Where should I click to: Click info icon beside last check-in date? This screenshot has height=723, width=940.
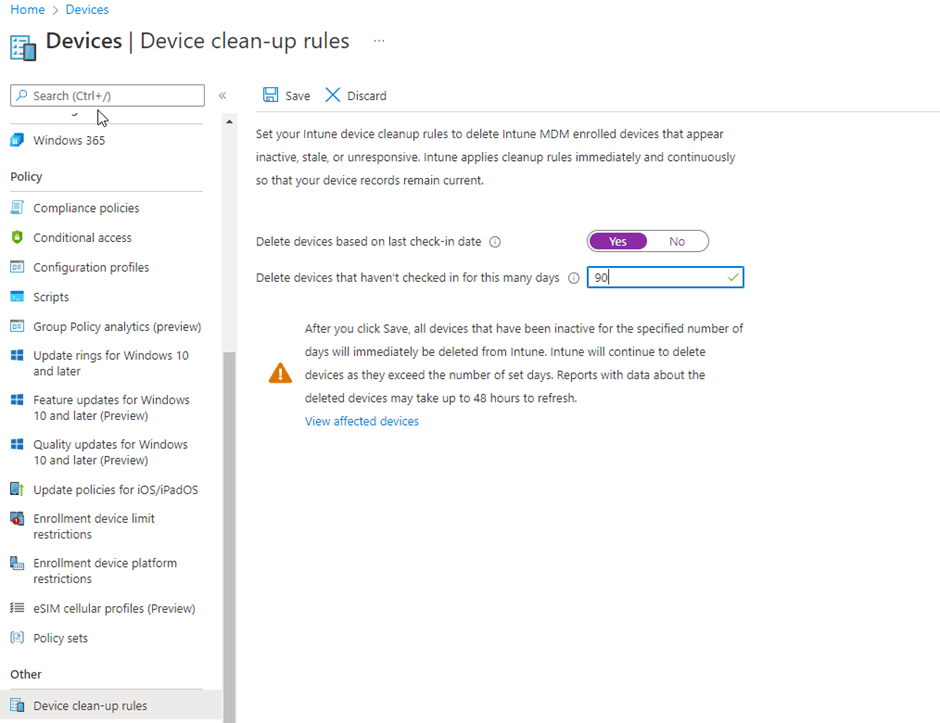tap(495, 242)
